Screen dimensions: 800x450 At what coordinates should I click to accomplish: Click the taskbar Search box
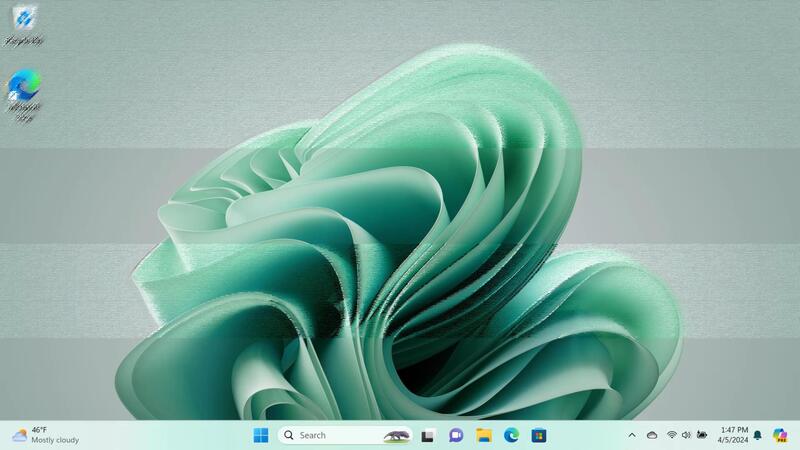pyautogui.click(x=345, y=435)
